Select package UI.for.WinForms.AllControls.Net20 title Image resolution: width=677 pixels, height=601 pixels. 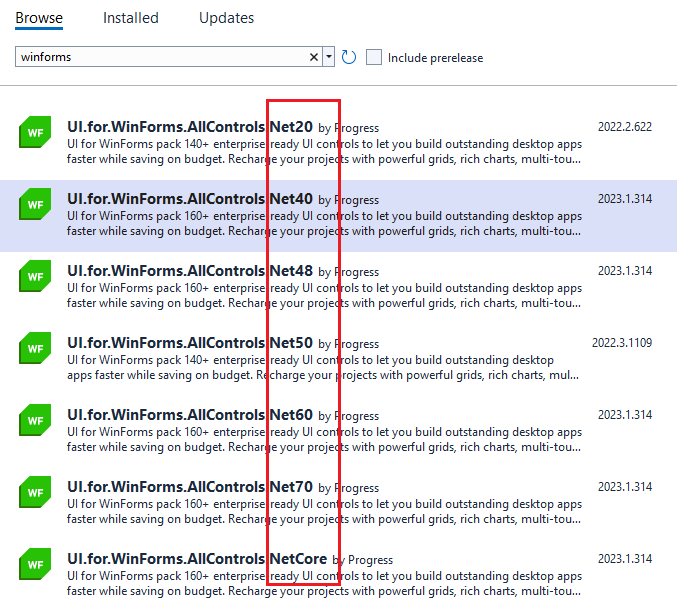190,127
